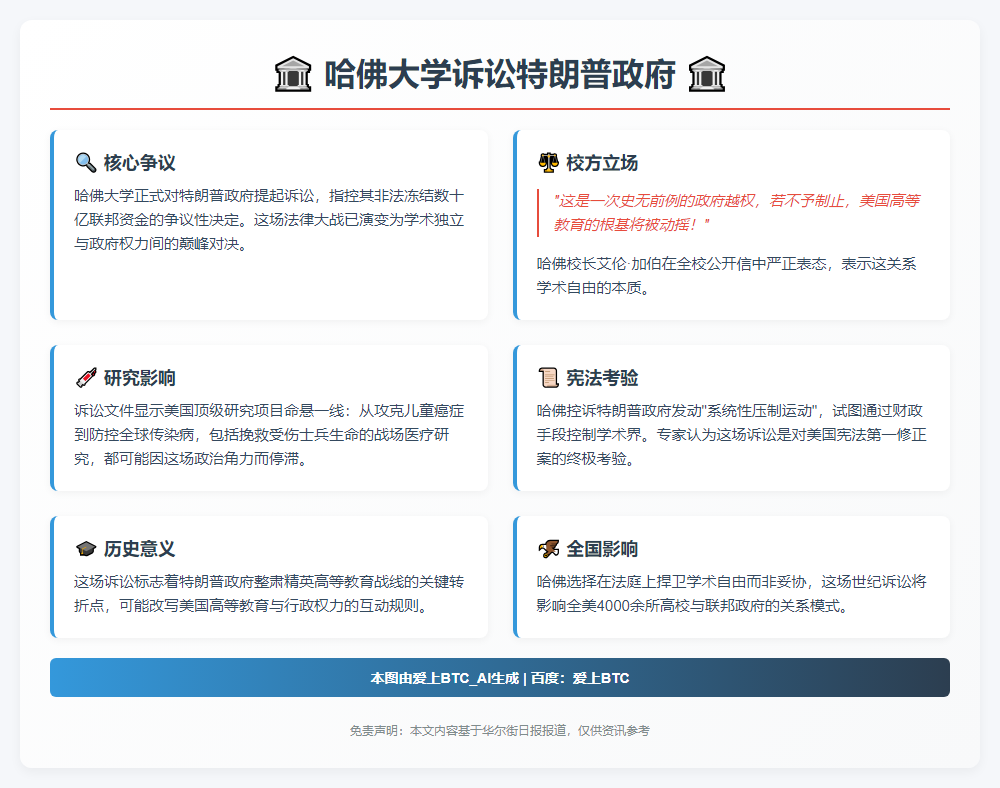The height and width of the screenshot is (788, 1000).
Task: Click the paragraph mentioning 4000余所高校
Action: tap(732, 593)
